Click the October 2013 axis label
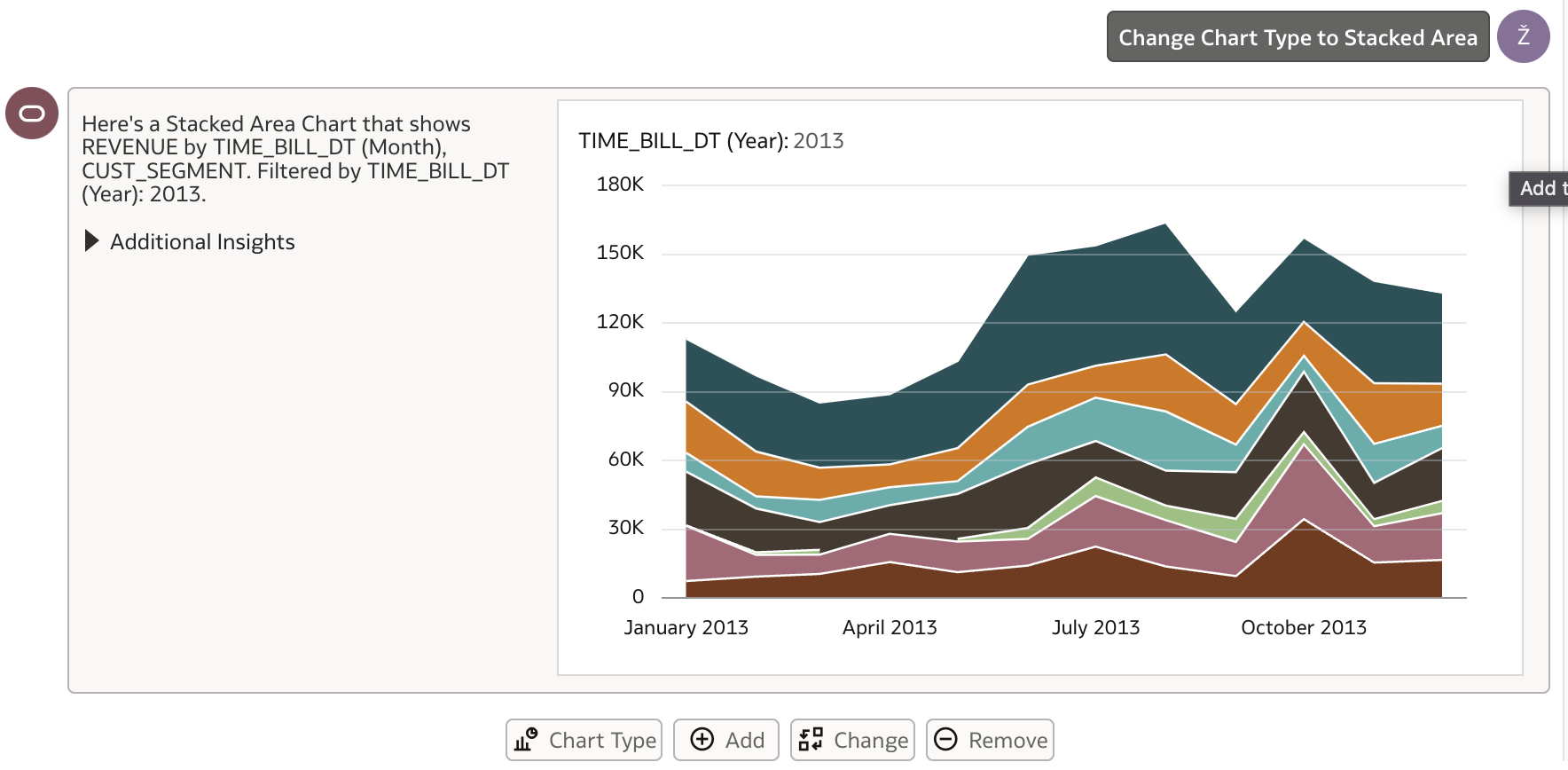 click(1304, 628)
